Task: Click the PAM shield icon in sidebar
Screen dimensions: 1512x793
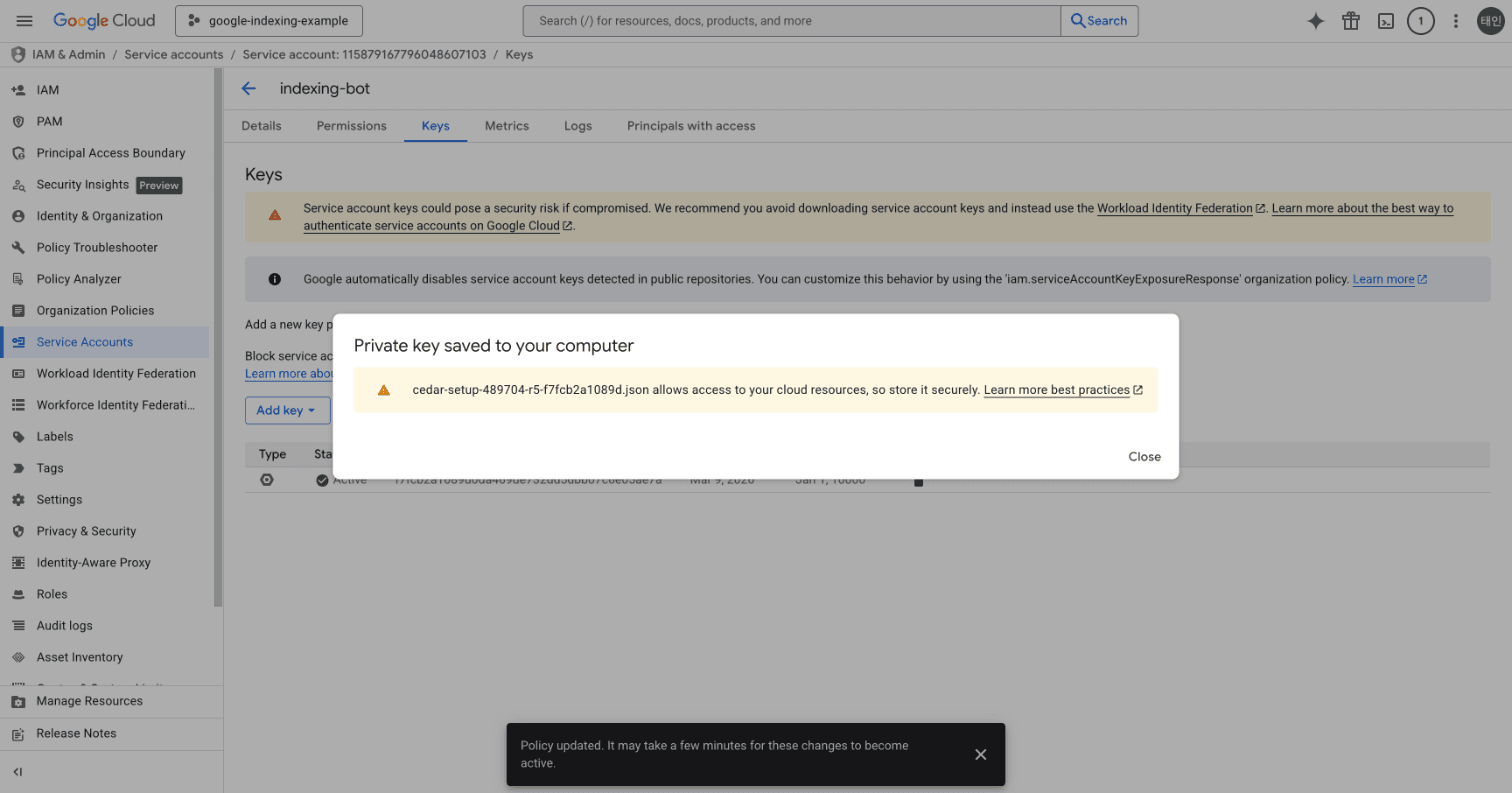Action: pyautogui.click(x=18, y=122)
